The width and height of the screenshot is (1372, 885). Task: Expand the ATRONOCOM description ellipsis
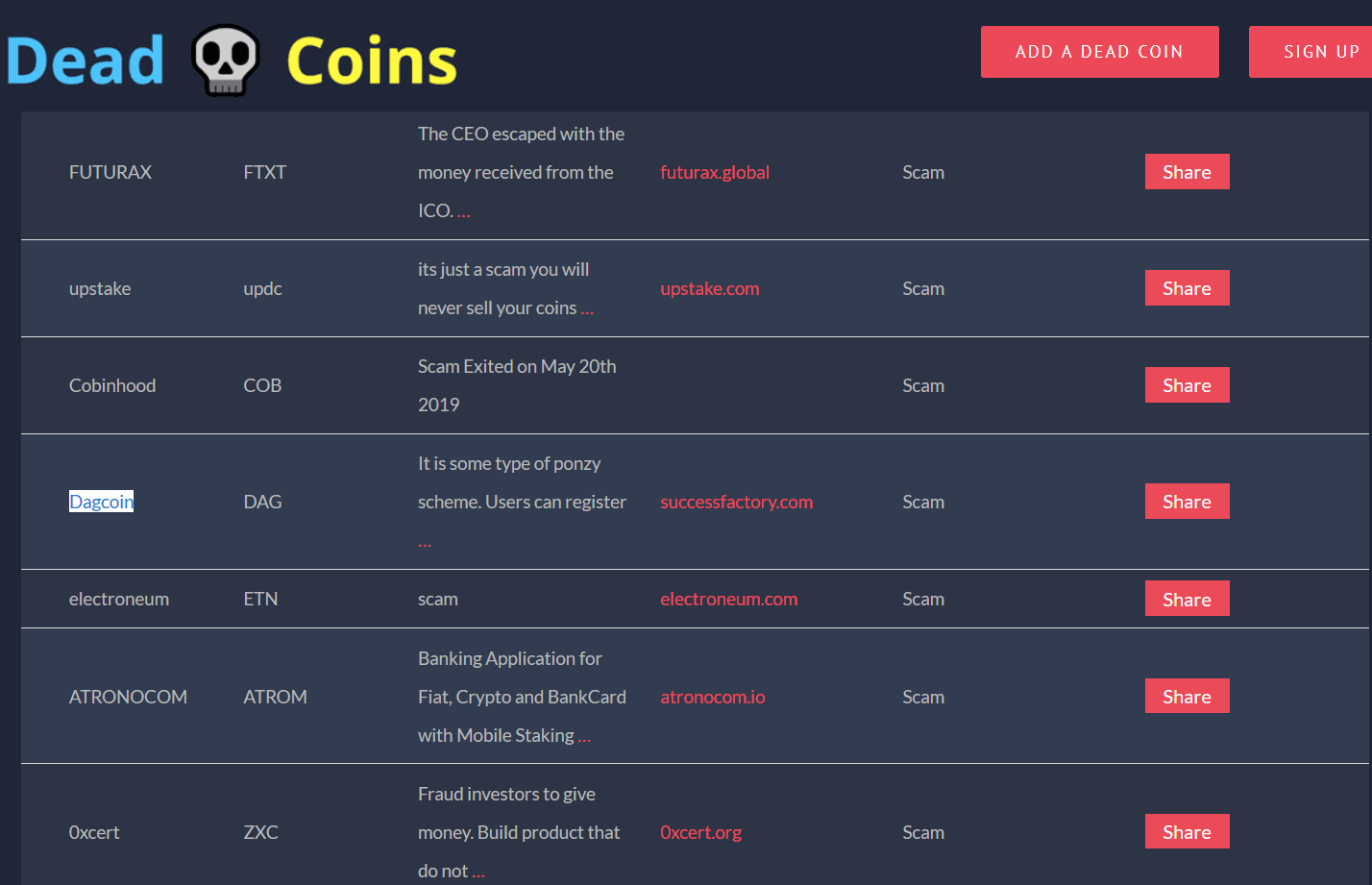click(x=584, y=737)
